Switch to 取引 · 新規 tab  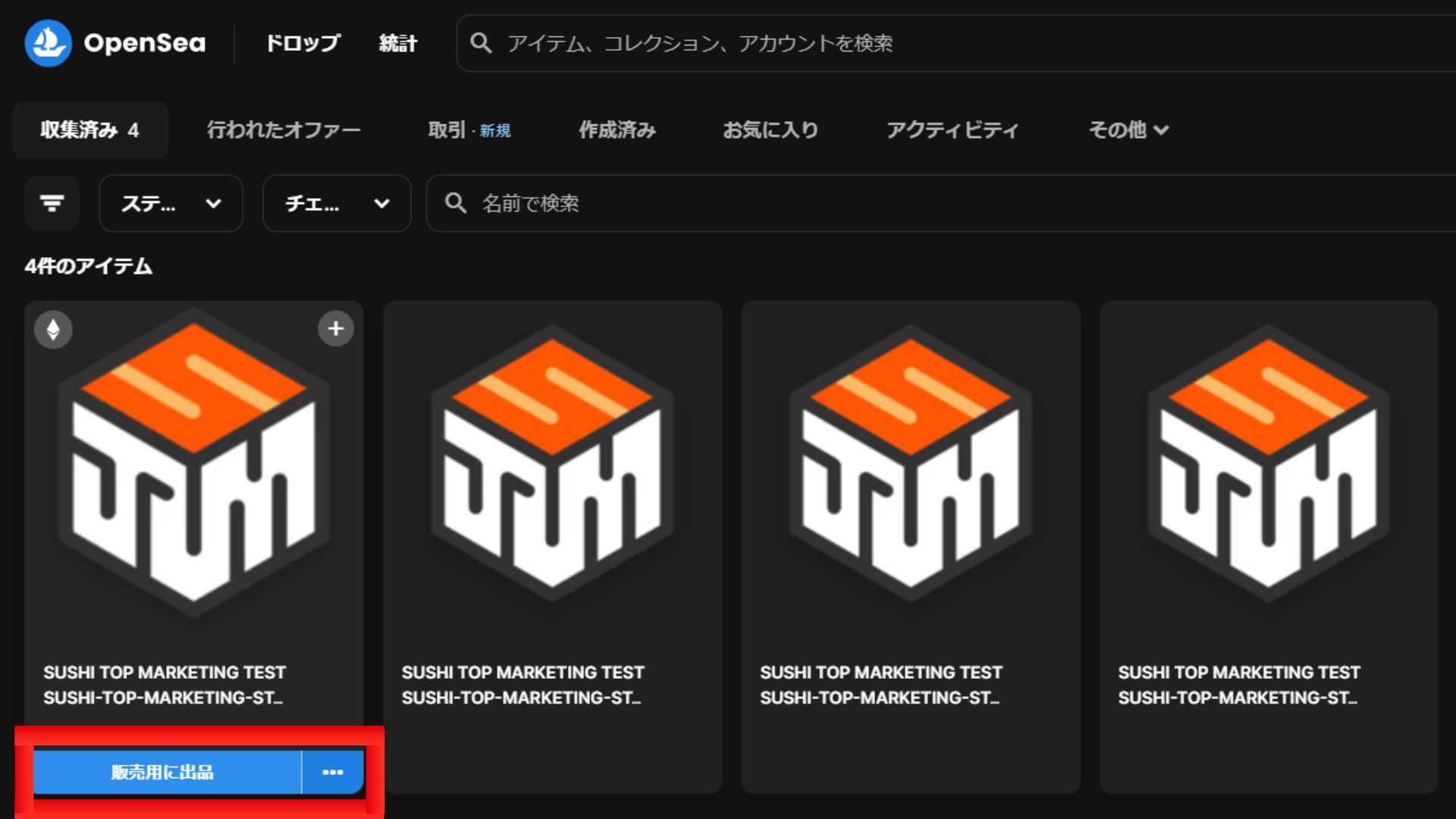tap(469, 130)
